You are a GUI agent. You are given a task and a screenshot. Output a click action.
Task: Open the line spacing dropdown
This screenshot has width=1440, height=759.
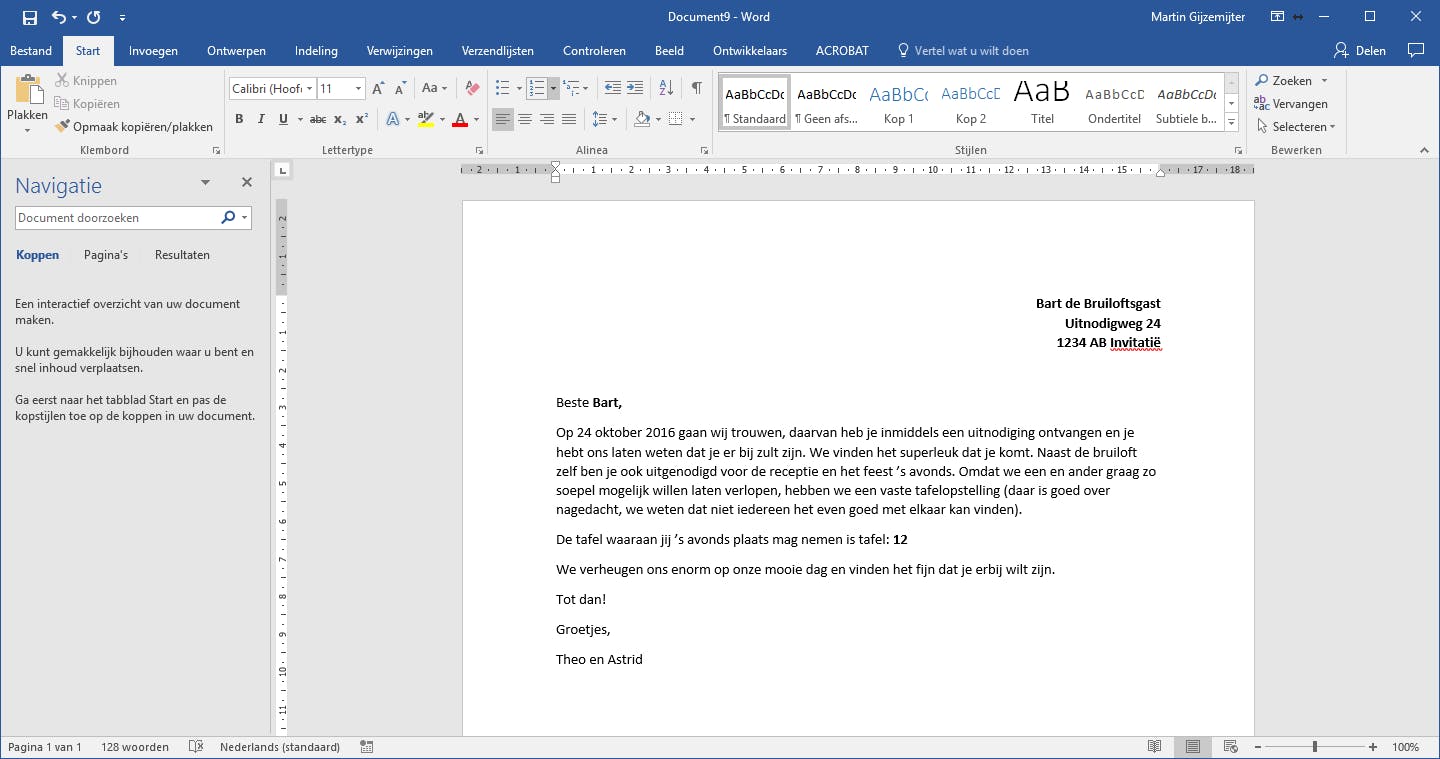(x=604, y=120)
